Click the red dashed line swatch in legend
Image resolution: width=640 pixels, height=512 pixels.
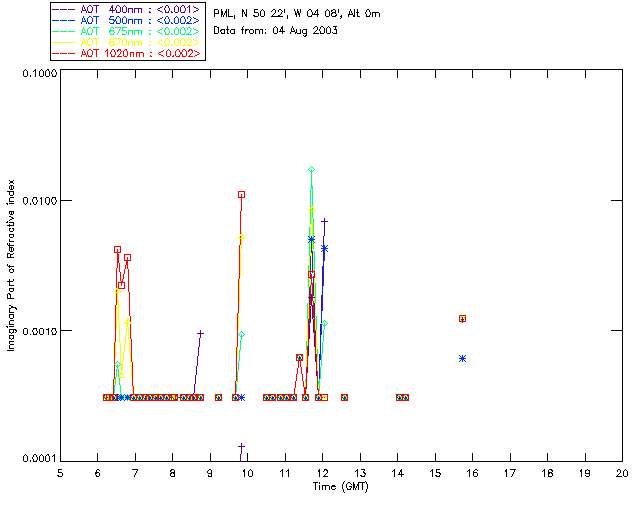(64, 53)
